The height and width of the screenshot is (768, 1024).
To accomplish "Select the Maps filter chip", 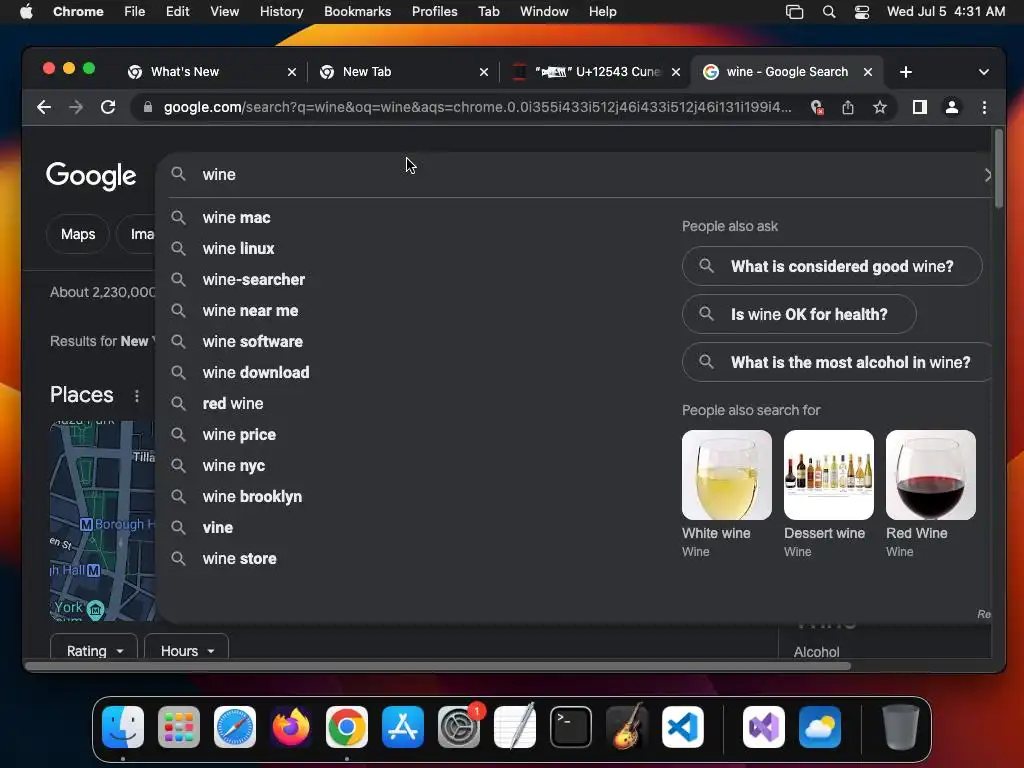I will (x=78, y=234).
